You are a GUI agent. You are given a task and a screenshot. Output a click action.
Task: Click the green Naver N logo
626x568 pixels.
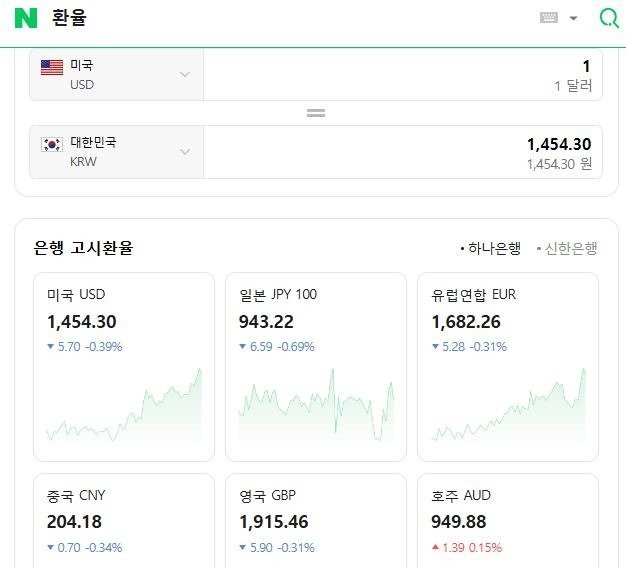(27, 18)
